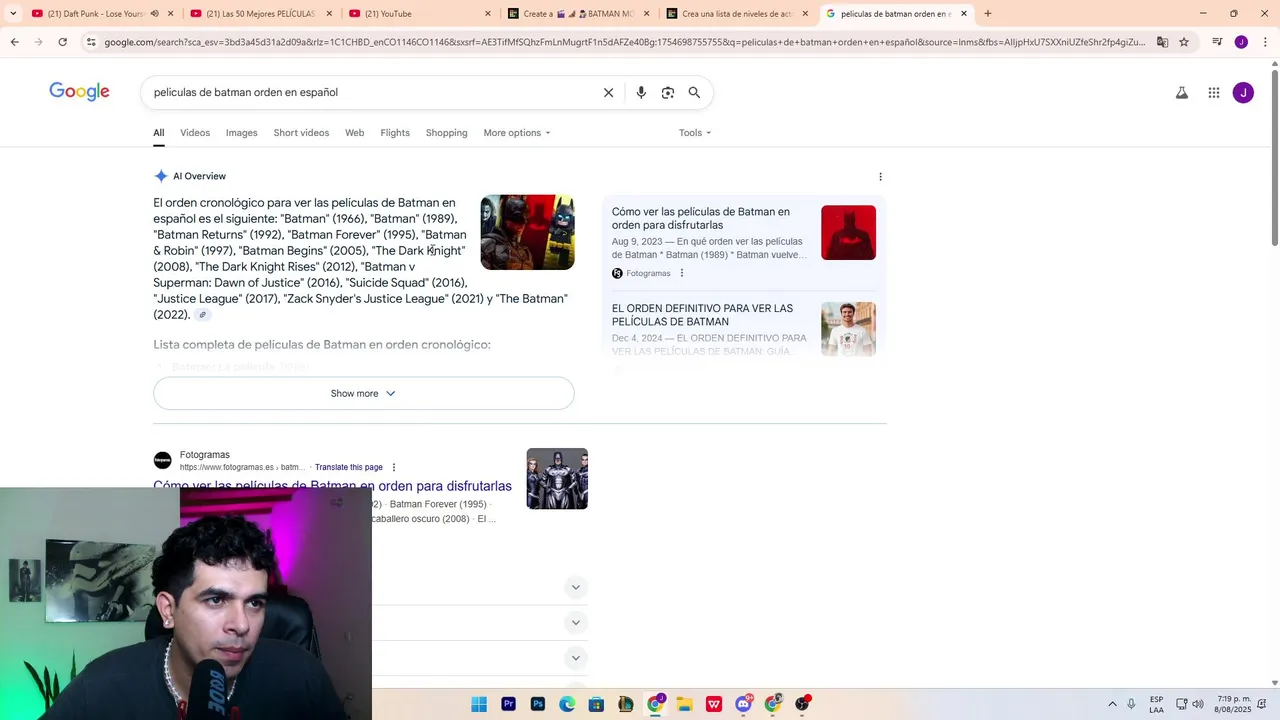Expand the second related question chevron
Image resolution: width=1280 pixels, height=720 pixels.
[575, 623]
